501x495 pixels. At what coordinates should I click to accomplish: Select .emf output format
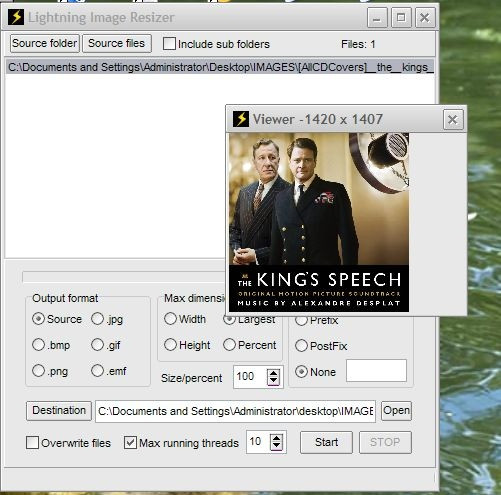click(x=97, y=371)
